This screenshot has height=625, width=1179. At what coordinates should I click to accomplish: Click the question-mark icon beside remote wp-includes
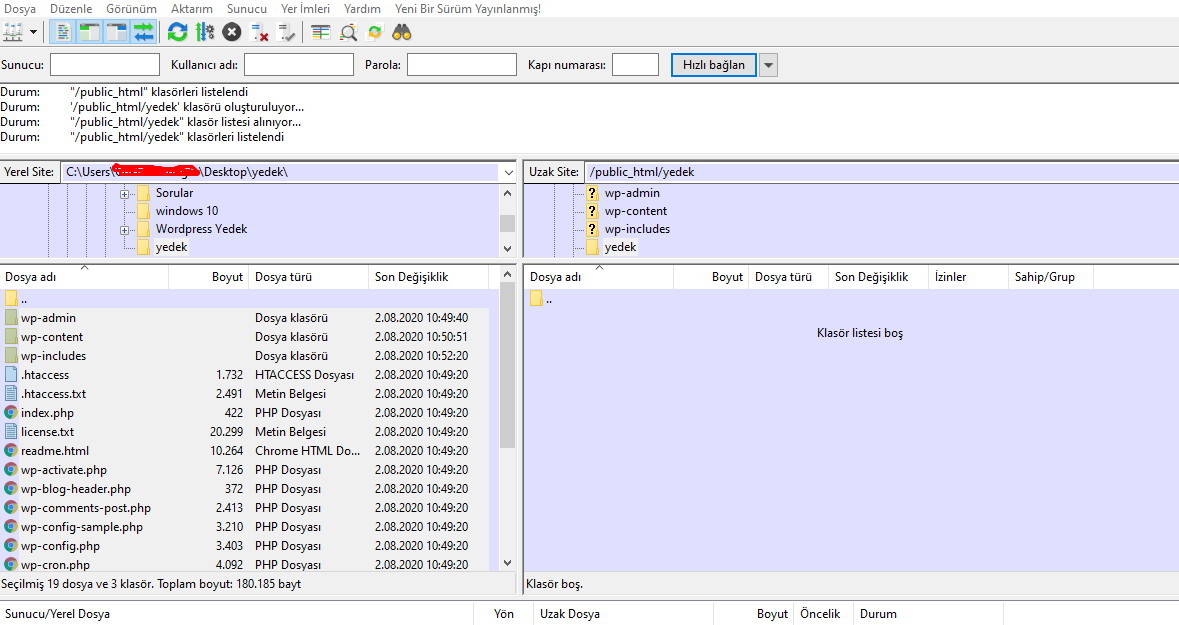pos(592,229)
